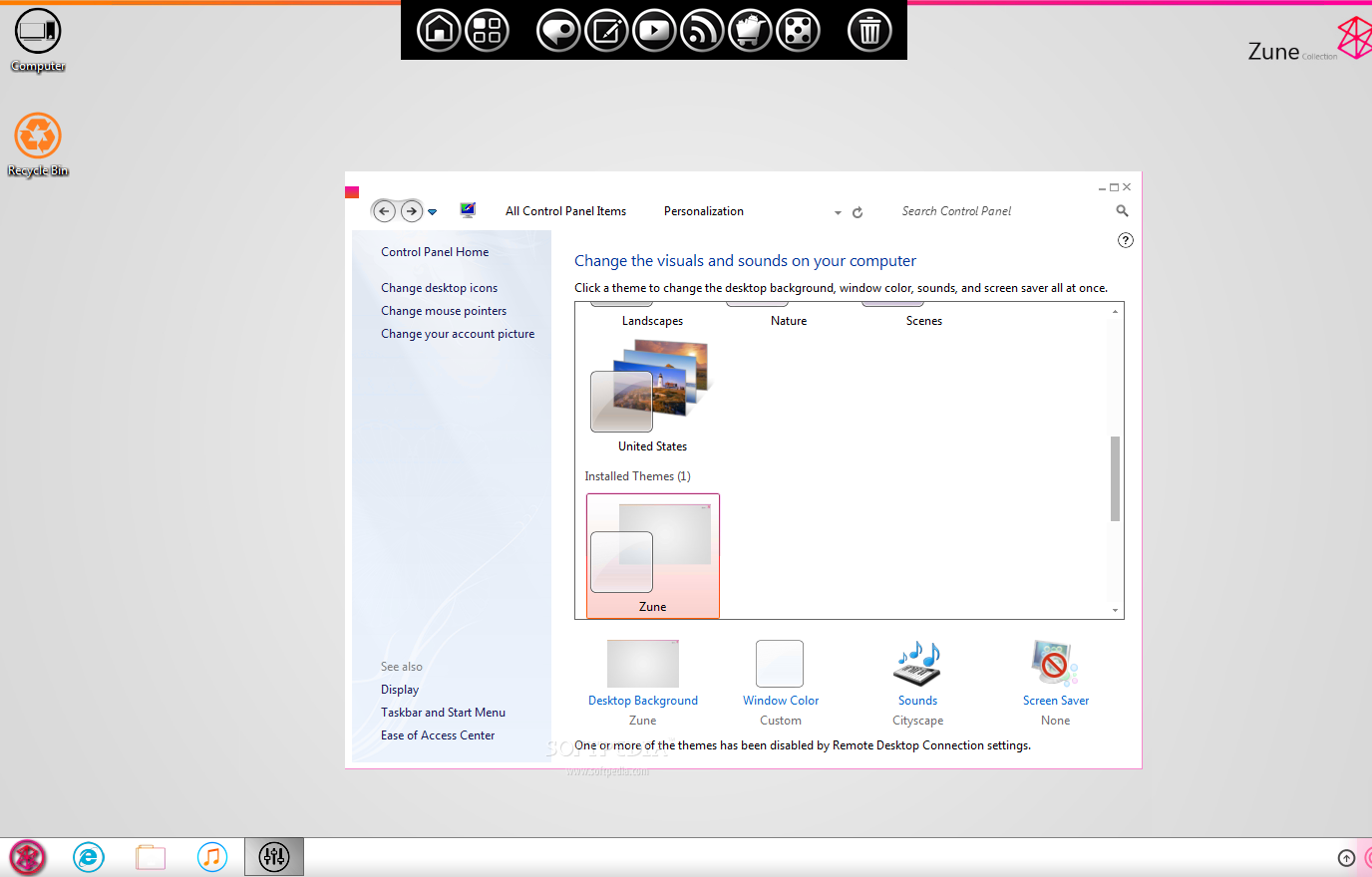Click the Zune Start button on the taskbar
The width and height of the screenshot is (1372, 877).
coord(28,857)
